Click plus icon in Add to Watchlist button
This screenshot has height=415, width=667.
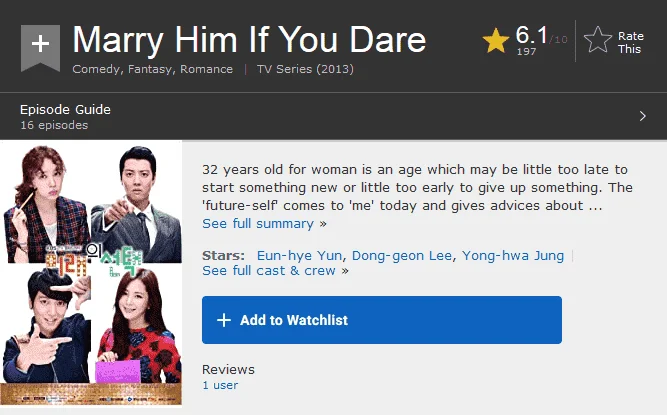224,320
